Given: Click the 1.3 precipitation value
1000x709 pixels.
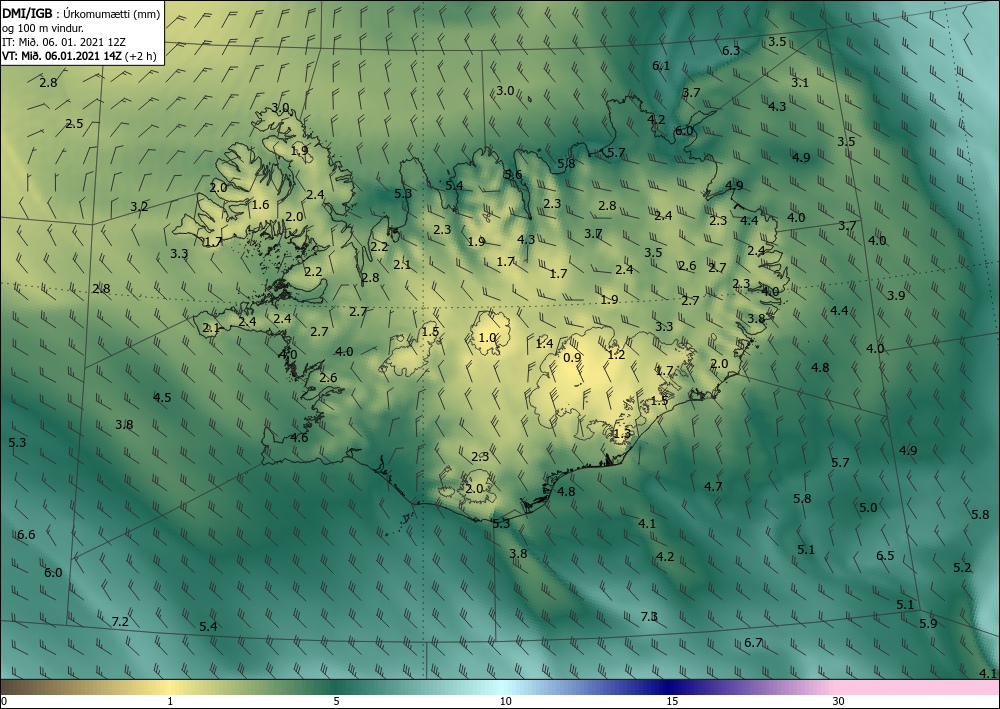Looking at the screenshot, I should coord(621,434).
